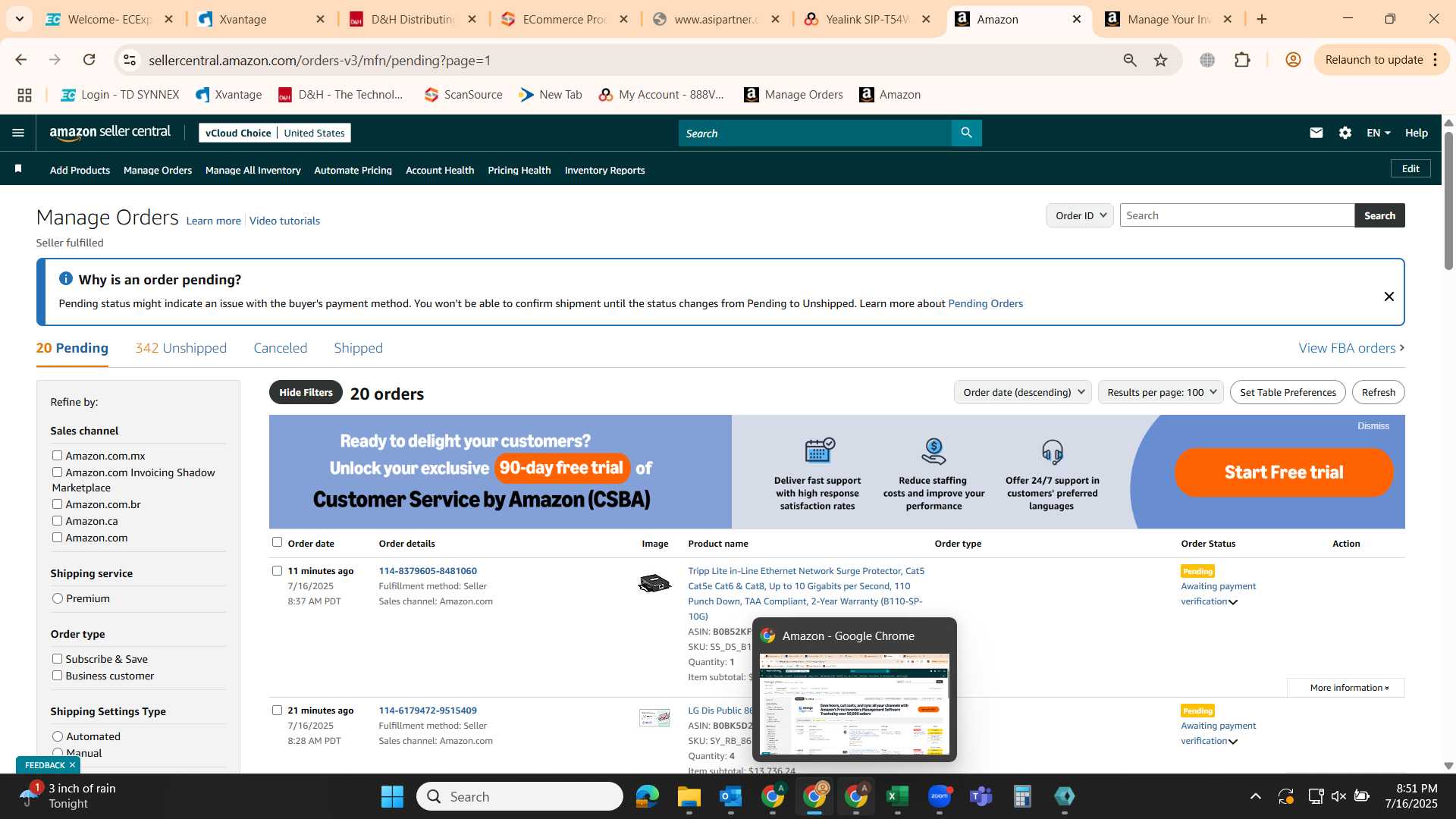Open the Seller Central hamburger menu
Image resolution: width=1456 pixels, height=819 pixels.
click(18, 133)
